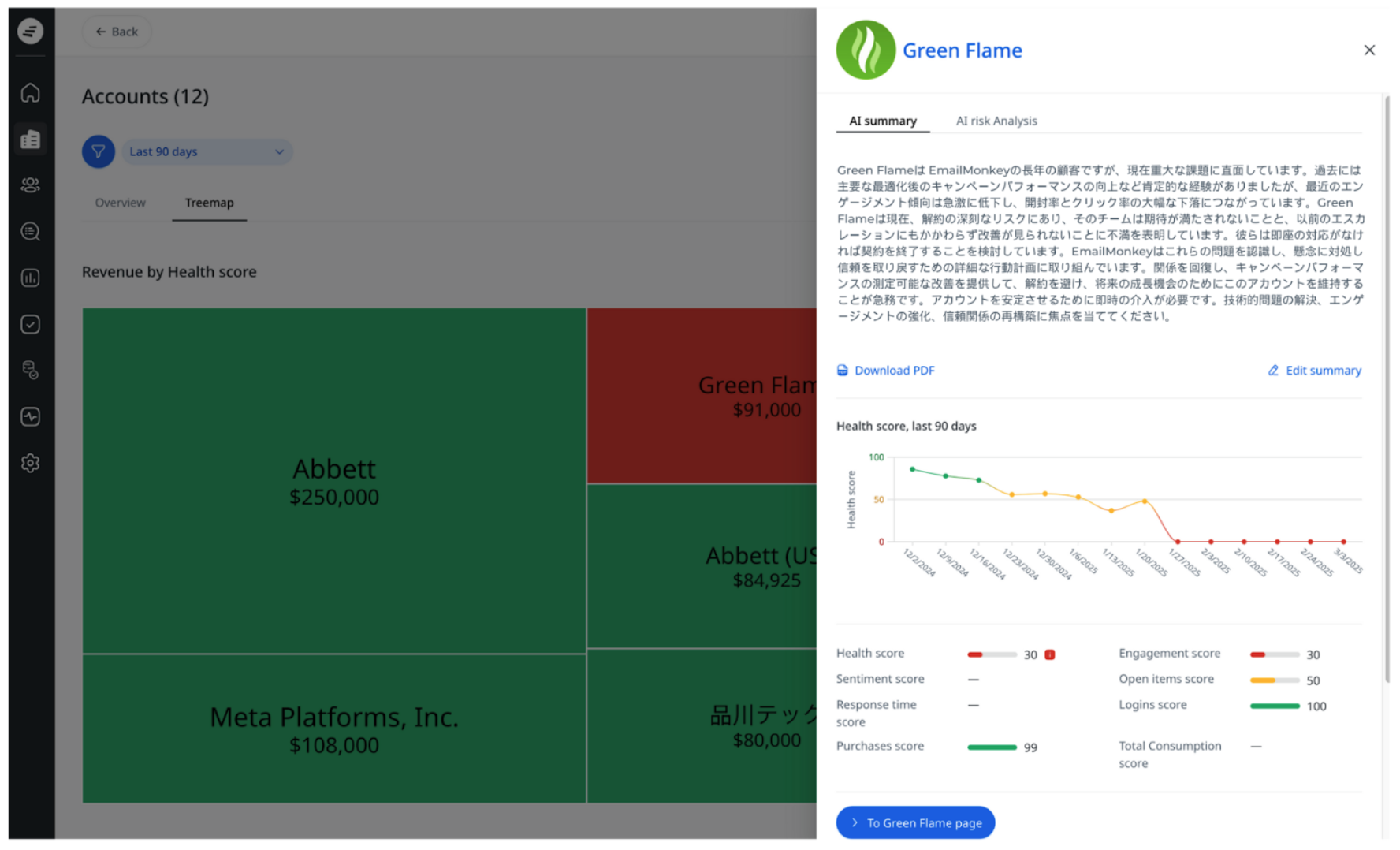Click the Response time score label

[877, 713]
